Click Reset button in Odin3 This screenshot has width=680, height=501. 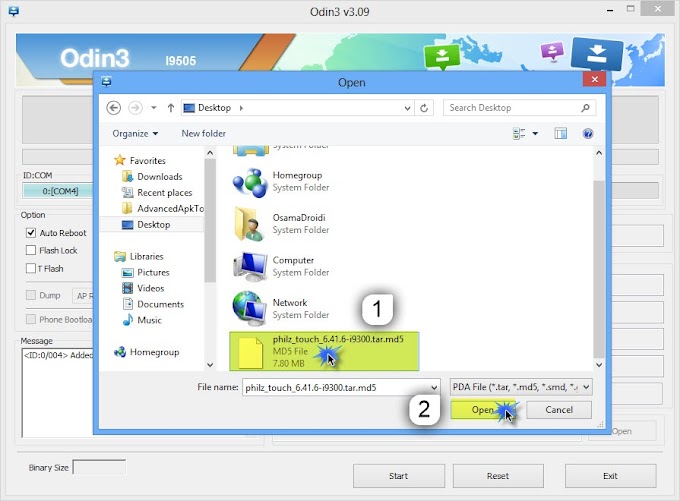point(498,476)
